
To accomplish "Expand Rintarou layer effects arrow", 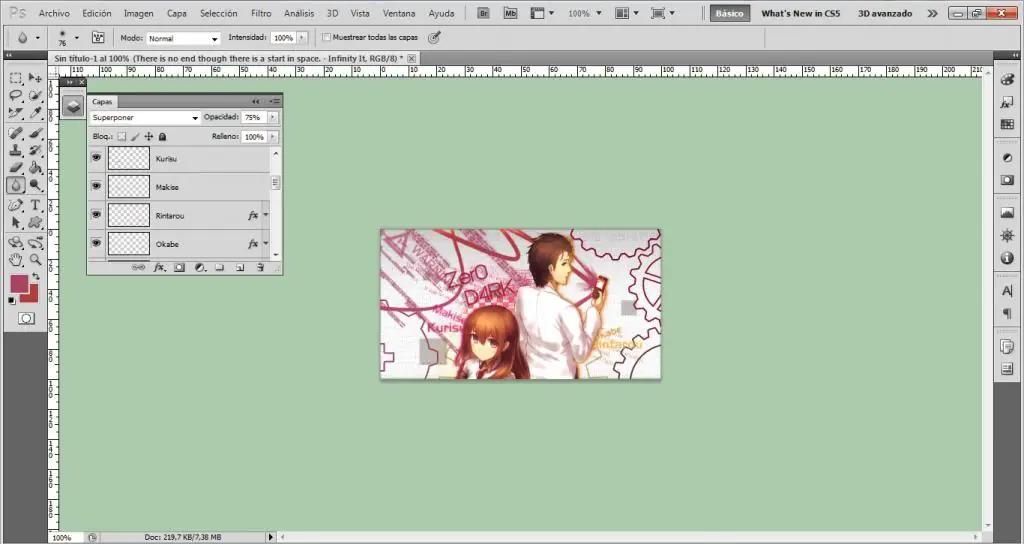I will 266,215.
